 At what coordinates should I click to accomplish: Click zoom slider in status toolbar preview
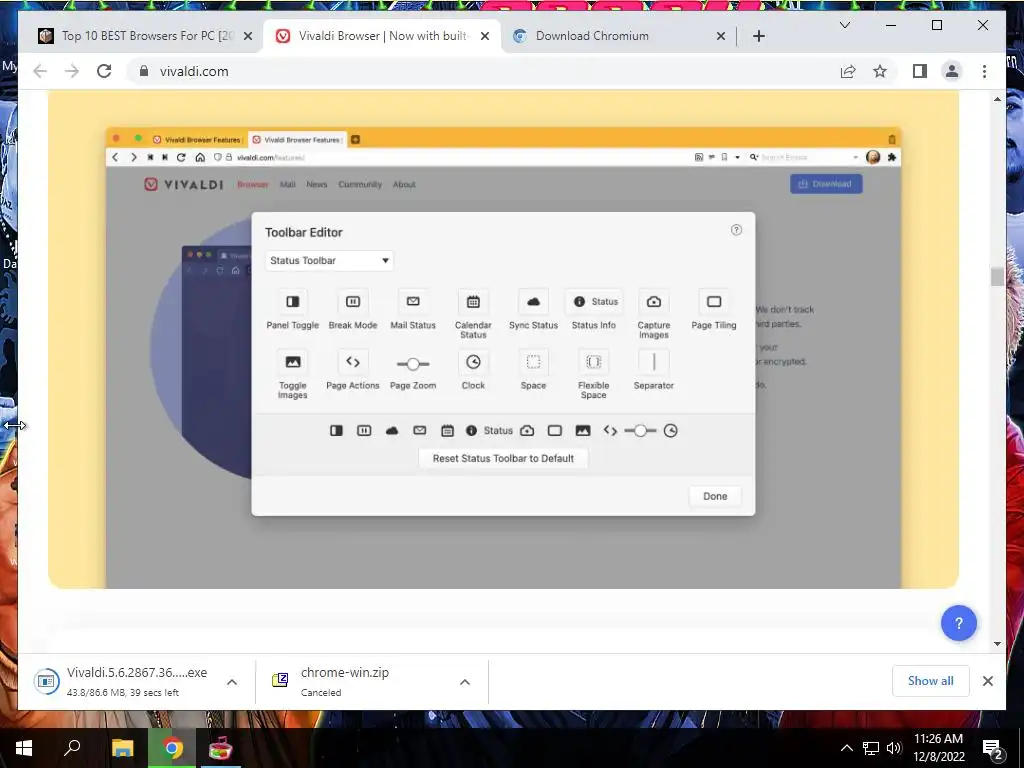tap(640, 430)
